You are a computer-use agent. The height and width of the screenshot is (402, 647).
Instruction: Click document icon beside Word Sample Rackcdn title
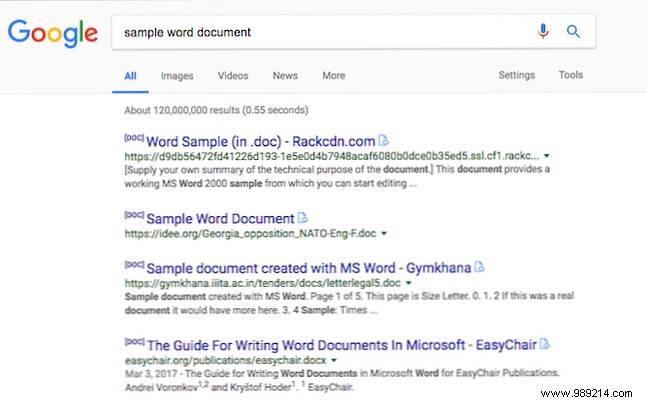pyautogui.click(x=383, y=141)
